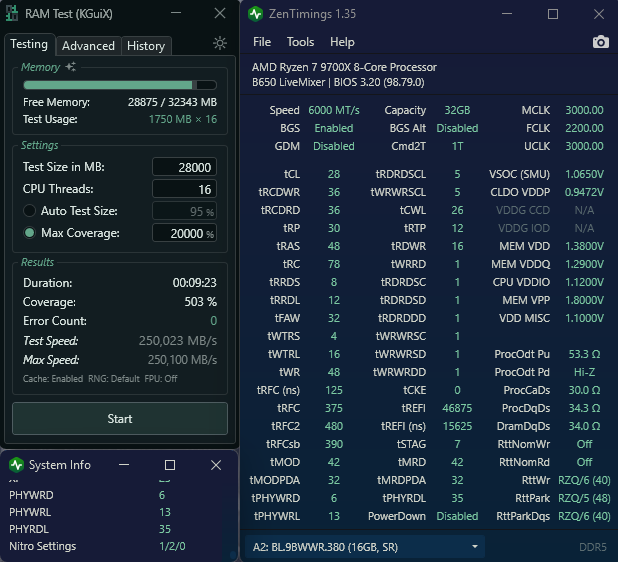The image size is (618, 562).
Task: Minimize the System Info window
Action: pyautogui.click(x=124, y=465)
